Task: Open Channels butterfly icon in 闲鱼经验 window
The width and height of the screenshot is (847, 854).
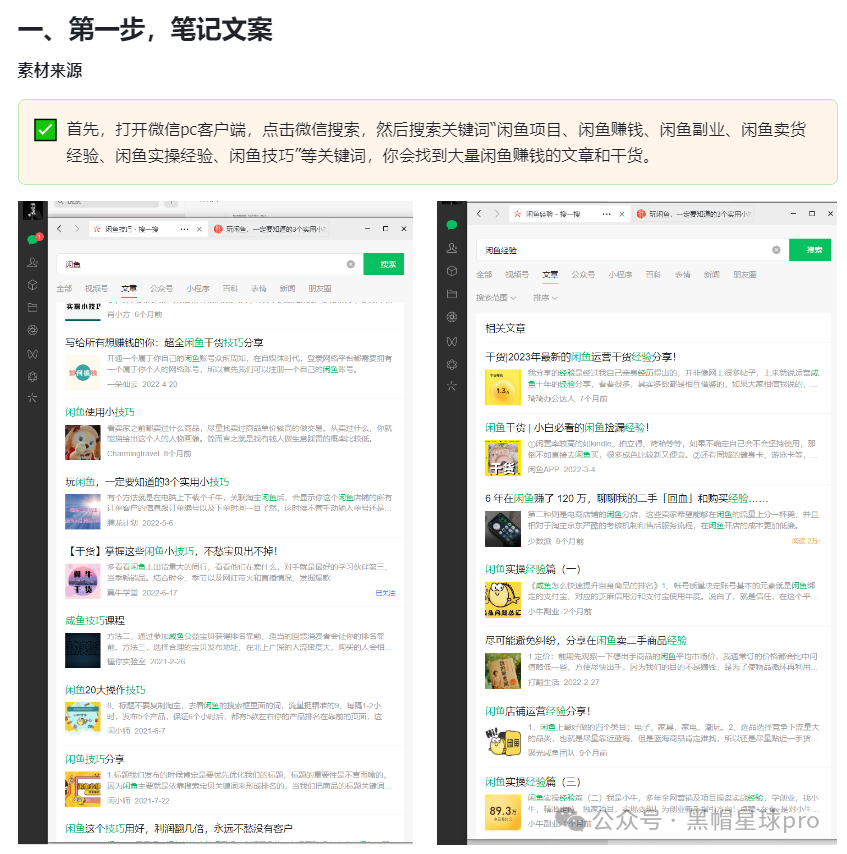Action: 452,341
